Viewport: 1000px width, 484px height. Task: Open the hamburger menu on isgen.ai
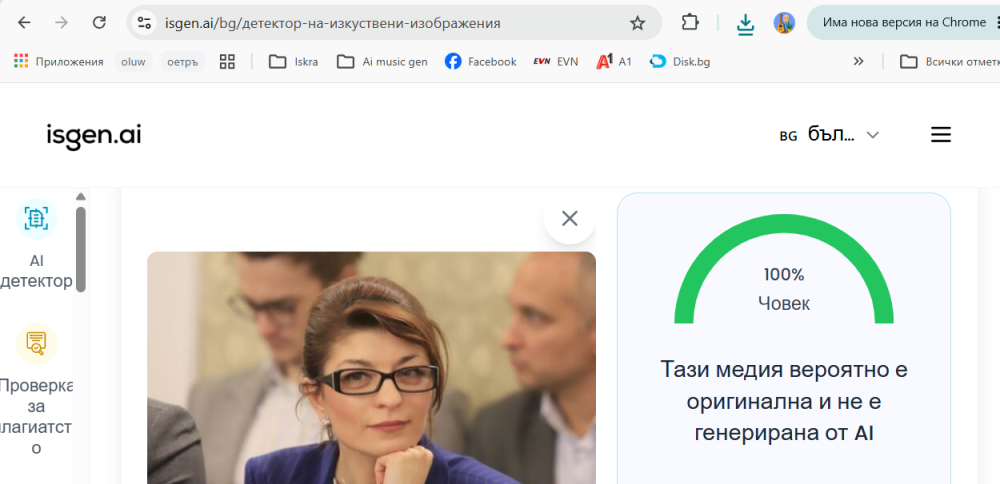click(941, 135)
